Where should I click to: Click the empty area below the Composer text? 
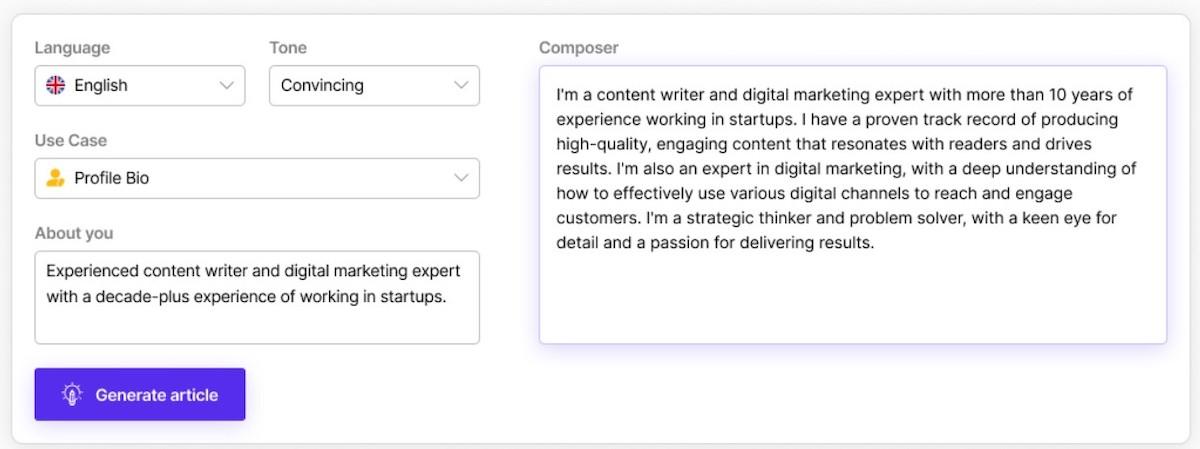pyautogui.click(x=852, y=300)
